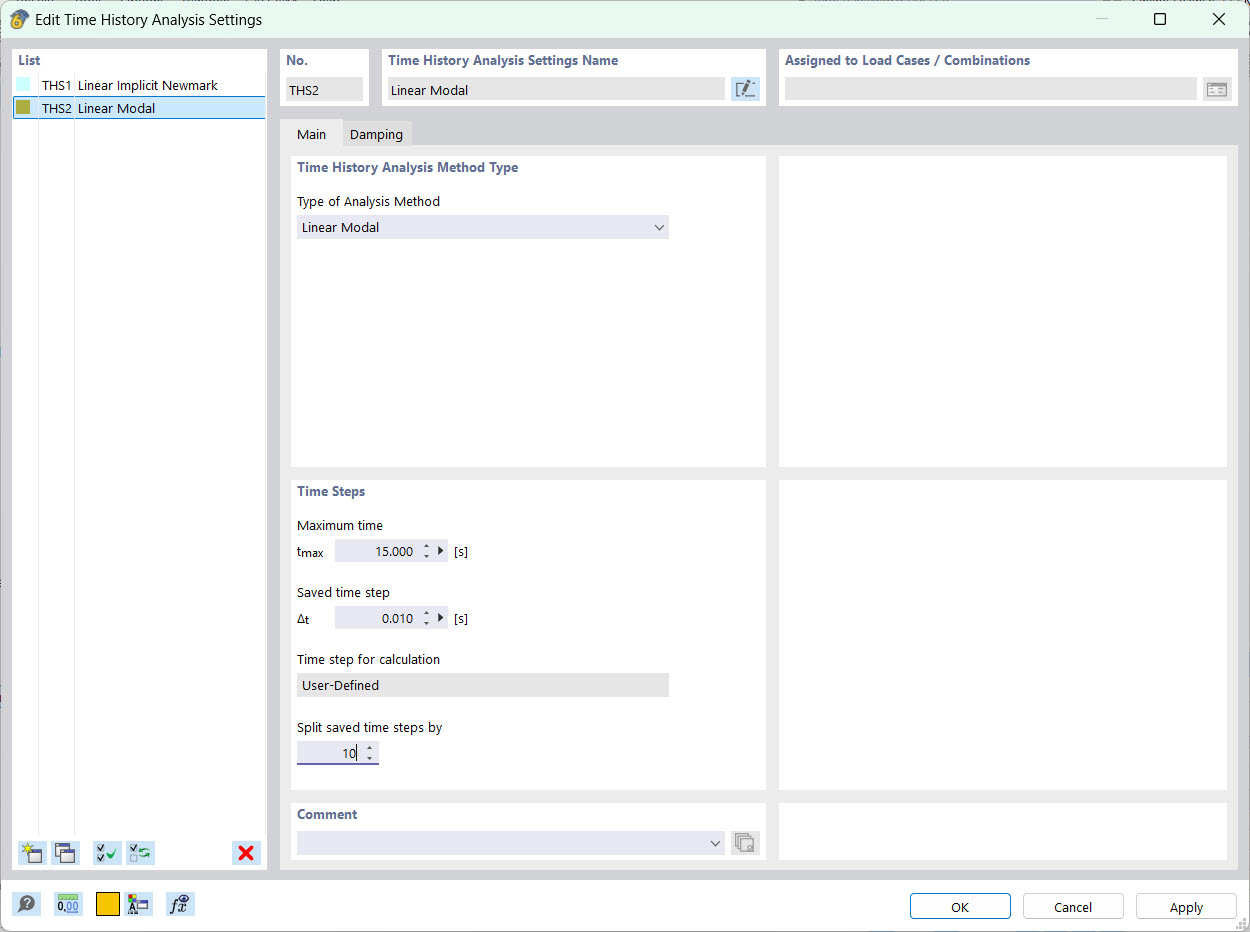
Task: Select all settings in the list
Action: (x=106, y=852)
